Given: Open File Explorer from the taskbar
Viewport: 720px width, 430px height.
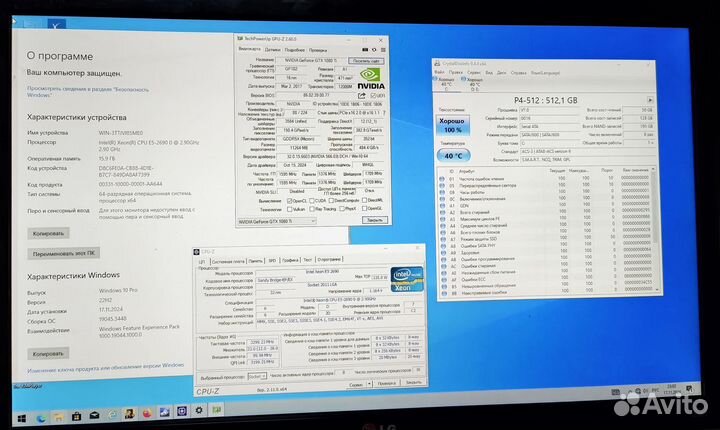Looking at the screenshot, I should 58,417.
